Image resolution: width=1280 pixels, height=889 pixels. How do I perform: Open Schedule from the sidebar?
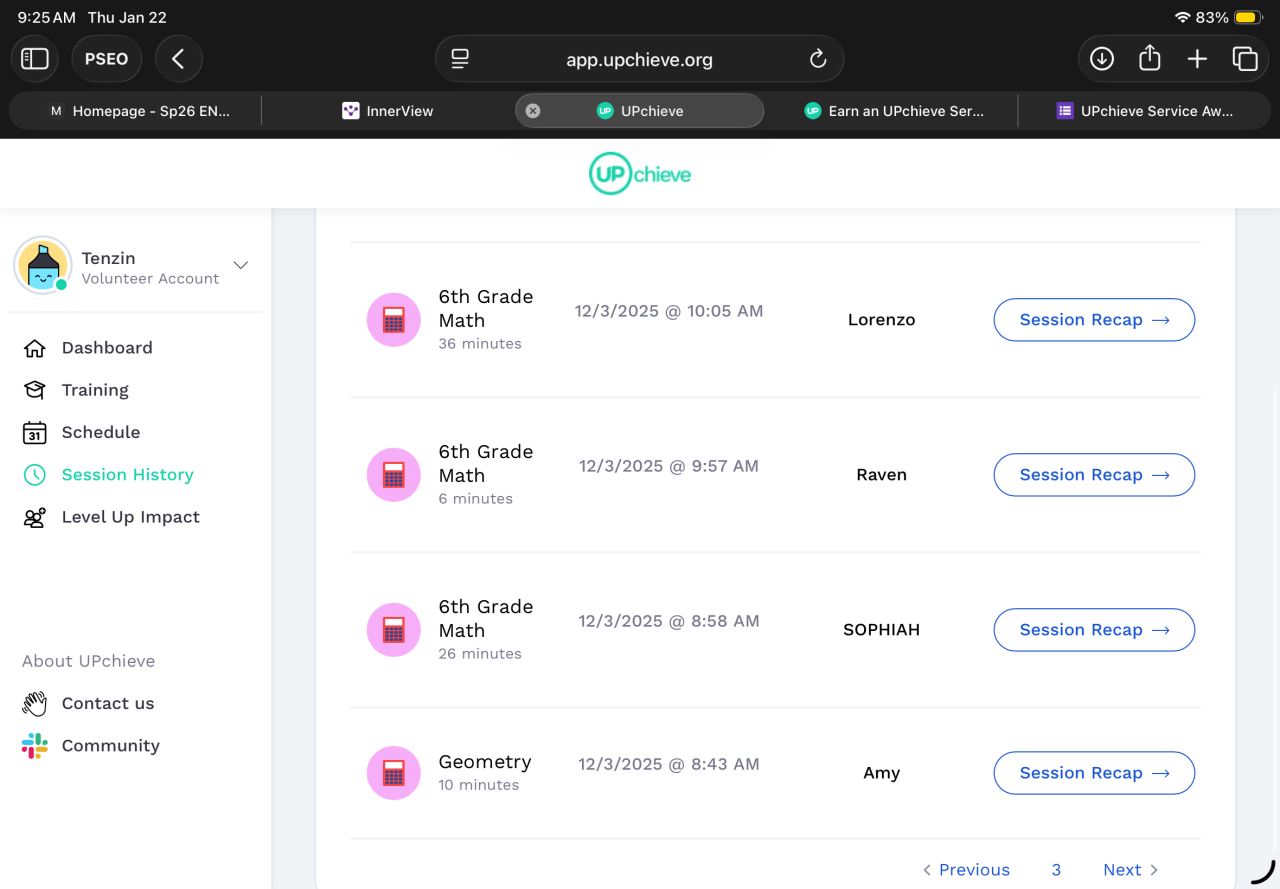tap(101, 432)
